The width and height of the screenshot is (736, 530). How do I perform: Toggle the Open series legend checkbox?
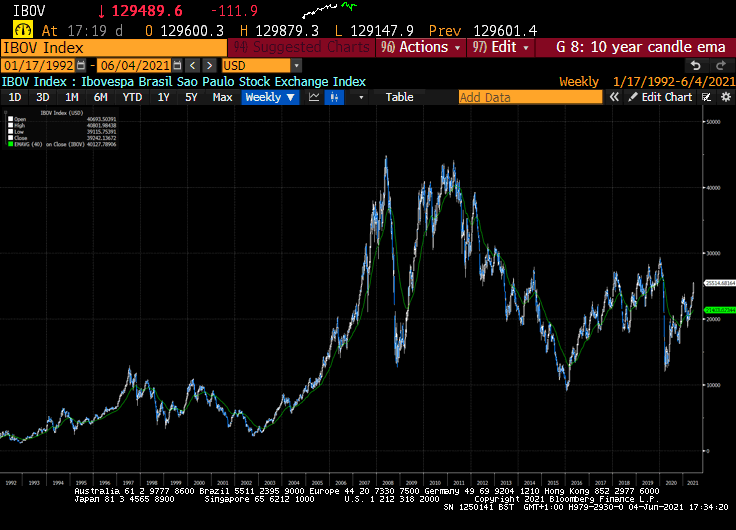pos(10,119)
